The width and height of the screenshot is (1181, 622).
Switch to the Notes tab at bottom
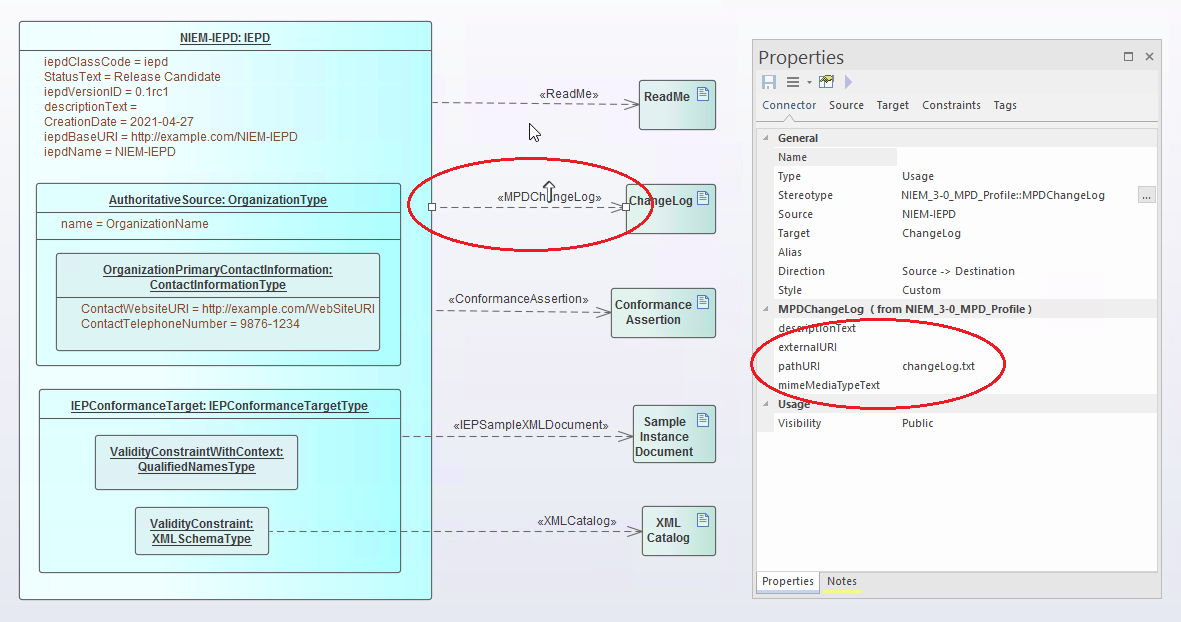[841, 581]
